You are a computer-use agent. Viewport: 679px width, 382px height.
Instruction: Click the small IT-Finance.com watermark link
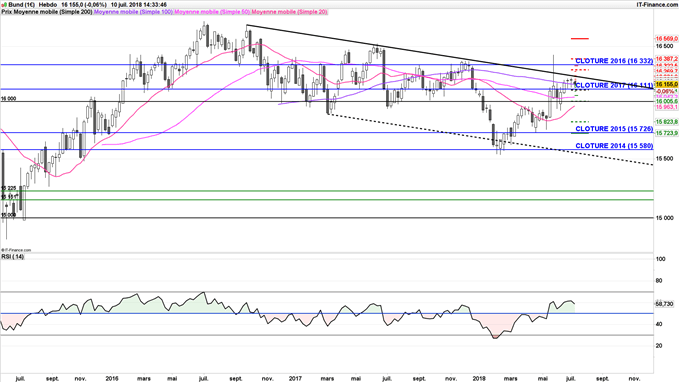pos(16,250)
